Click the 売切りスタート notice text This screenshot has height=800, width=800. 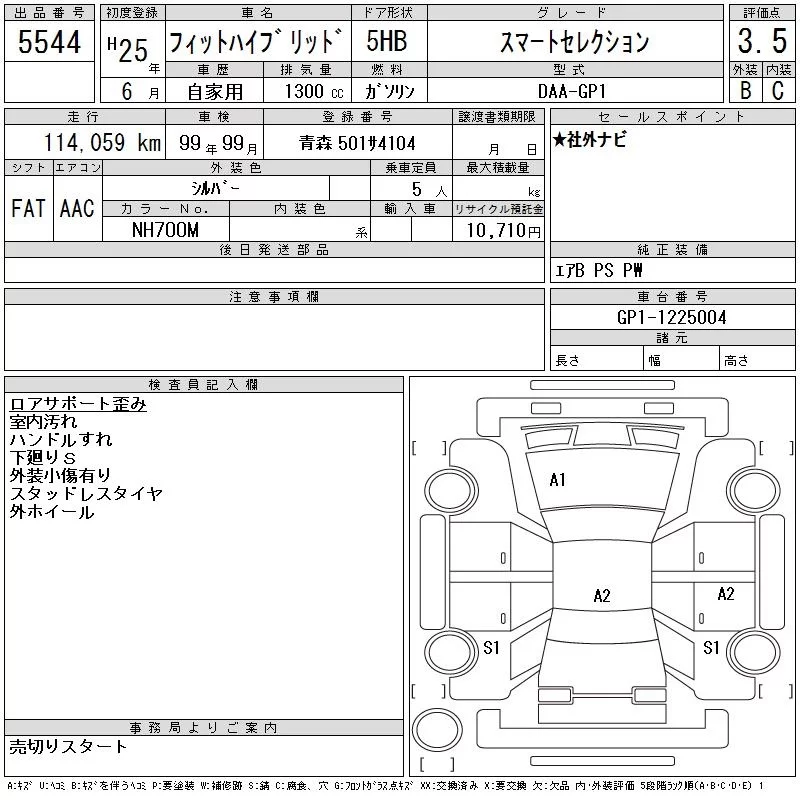pyautogui.click(x=69, y=747)
